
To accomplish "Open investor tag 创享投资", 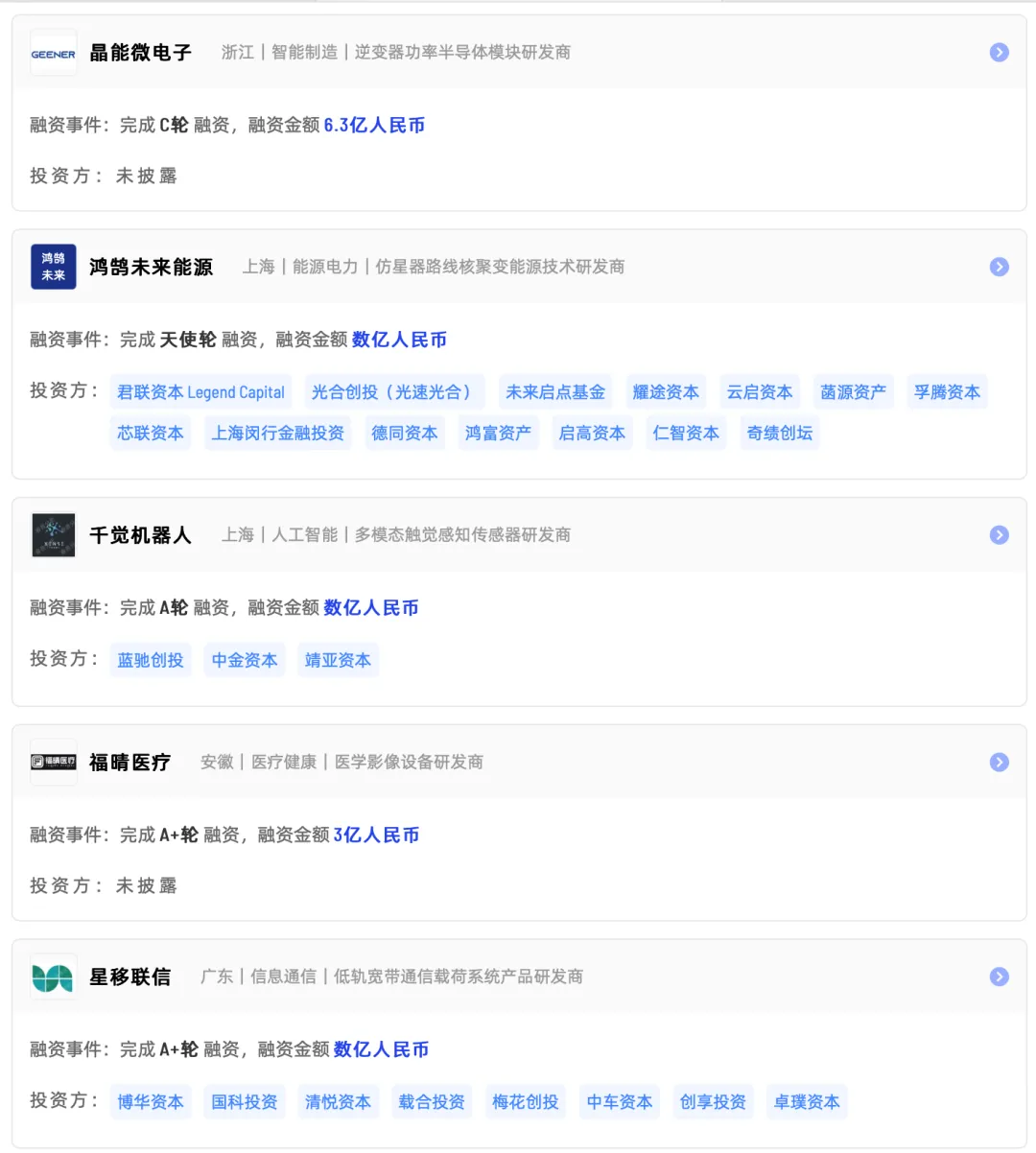I will pos(714,1102).
